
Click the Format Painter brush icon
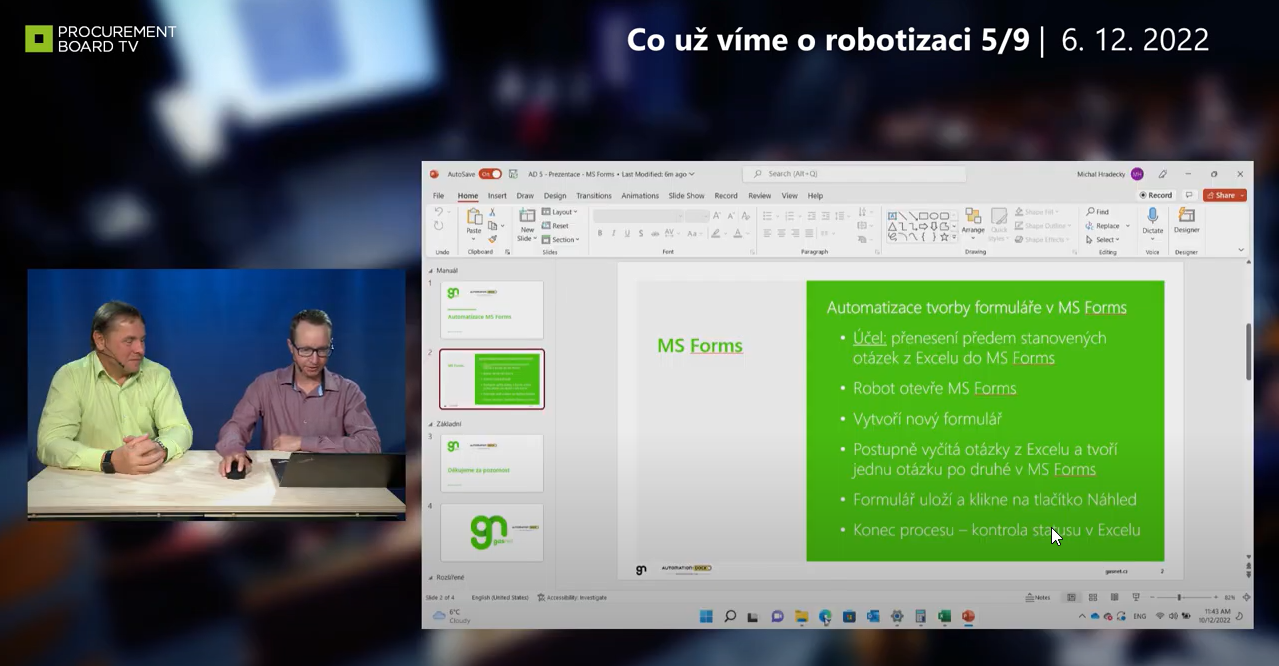pos(492,239)
